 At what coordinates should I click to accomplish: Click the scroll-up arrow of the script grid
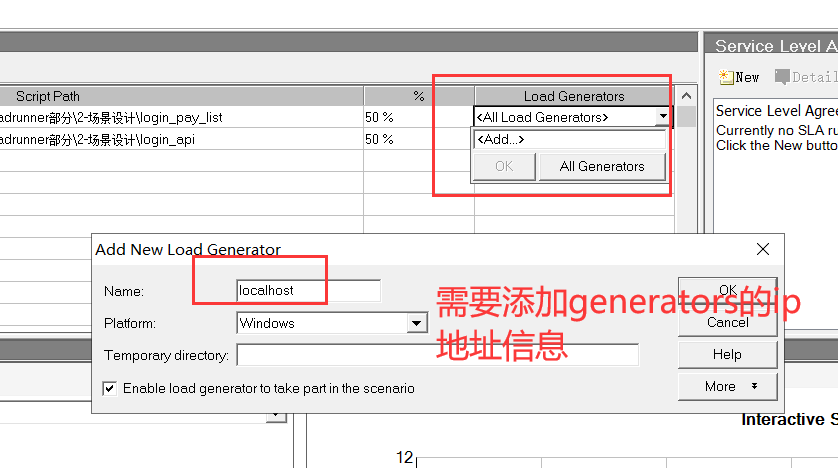tap(686, 96)
